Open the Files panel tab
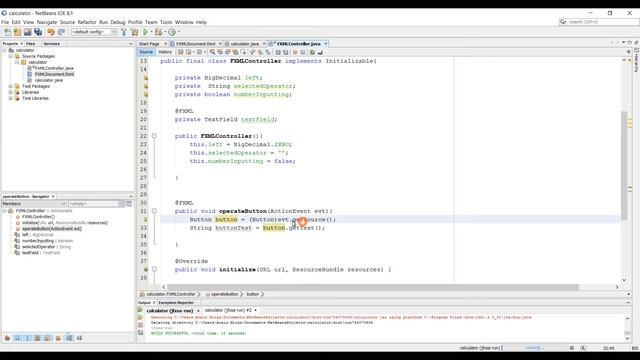Viewport: 640px width, 360px height. click(x=31, y=44)
